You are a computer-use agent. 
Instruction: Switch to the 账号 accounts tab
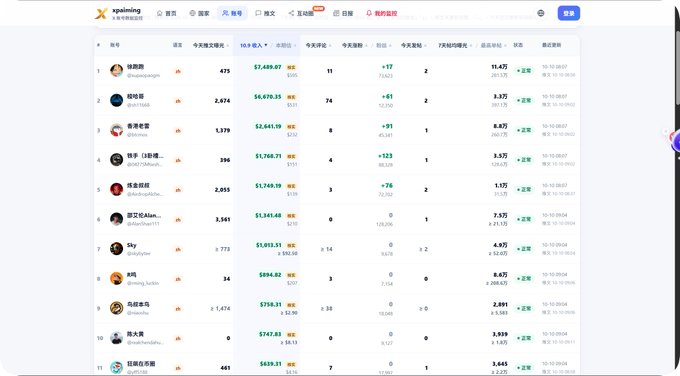[x=232, y=13]
